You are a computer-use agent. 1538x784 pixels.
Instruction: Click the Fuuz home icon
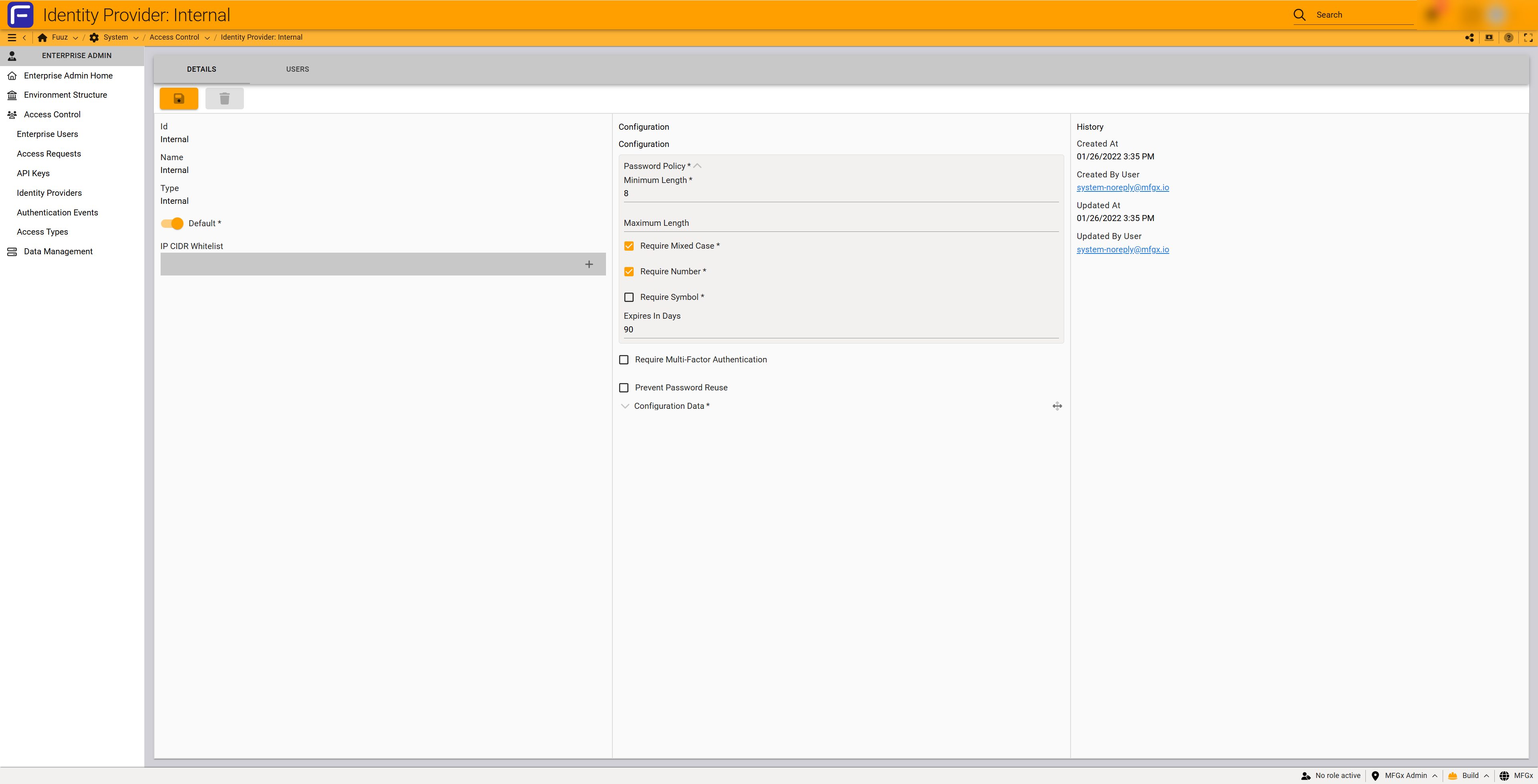(x=42, y=38)
